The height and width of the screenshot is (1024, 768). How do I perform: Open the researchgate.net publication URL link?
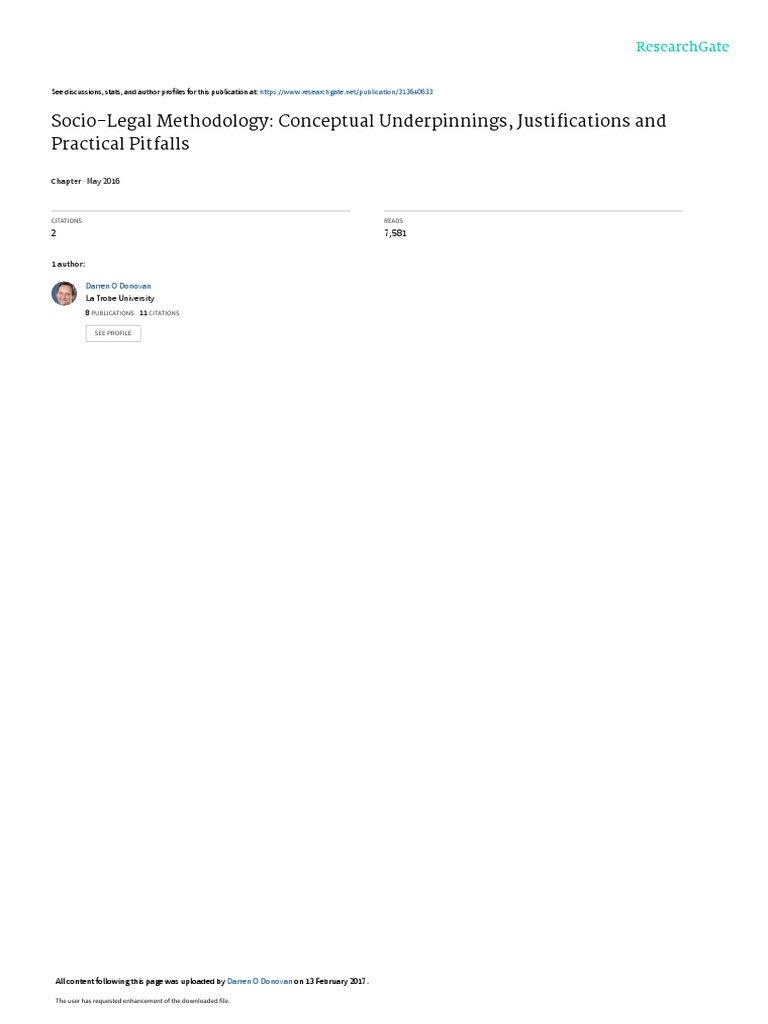point(346,92)
